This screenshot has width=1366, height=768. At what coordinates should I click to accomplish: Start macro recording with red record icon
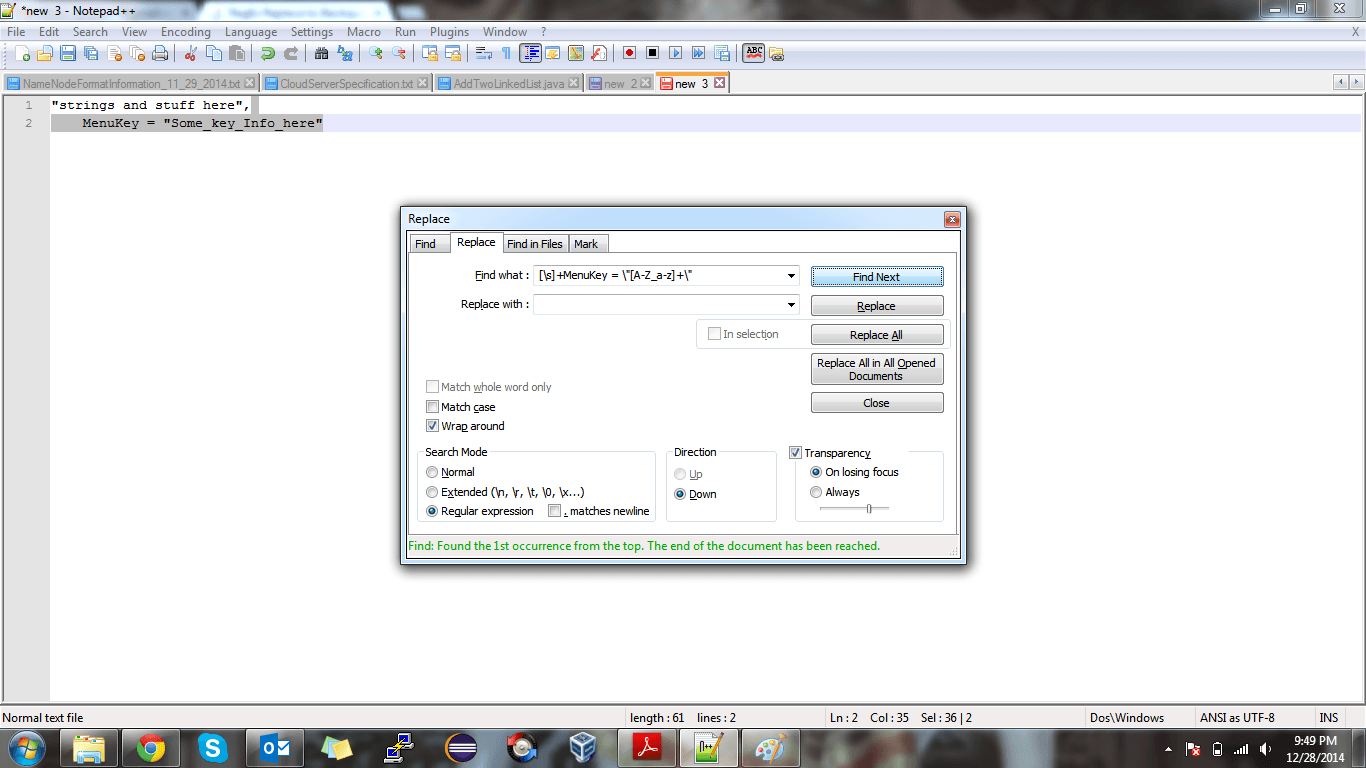[x=629, y=54]
